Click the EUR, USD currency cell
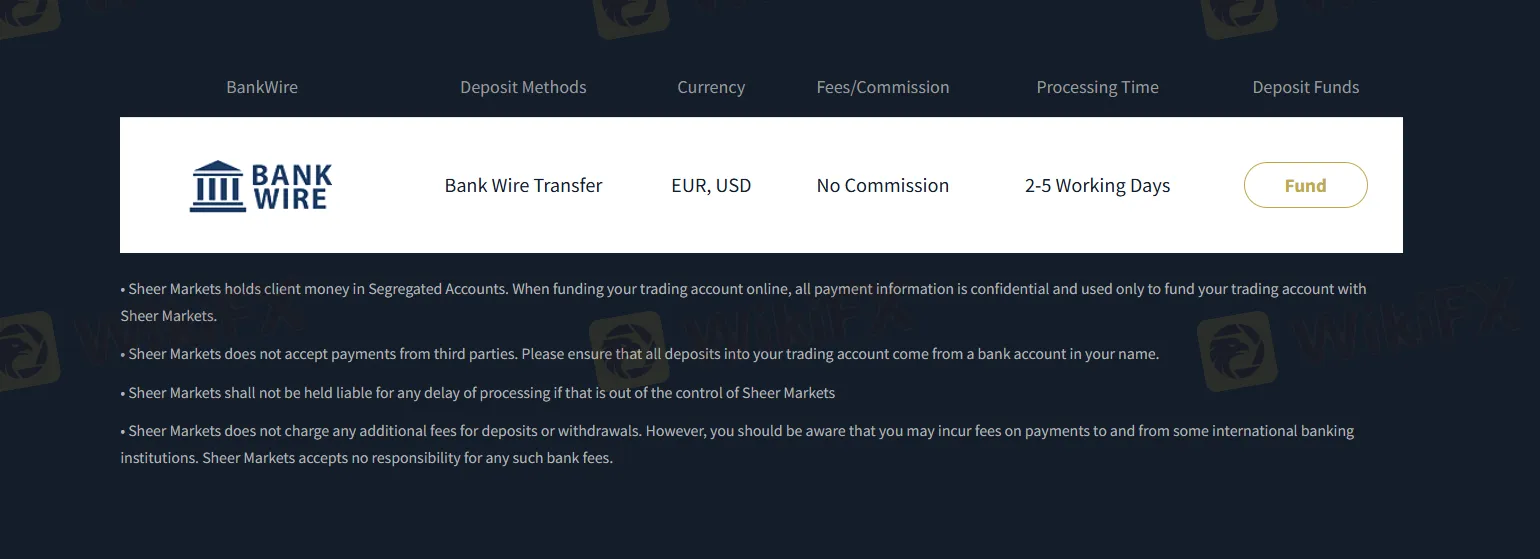This screenshot has height=559, width=1540. tap(711, 185)
